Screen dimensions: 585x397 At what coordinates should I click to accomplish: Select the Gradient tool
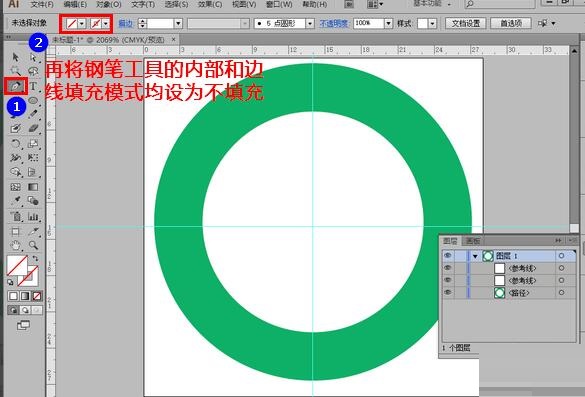(x=33, y=187)
